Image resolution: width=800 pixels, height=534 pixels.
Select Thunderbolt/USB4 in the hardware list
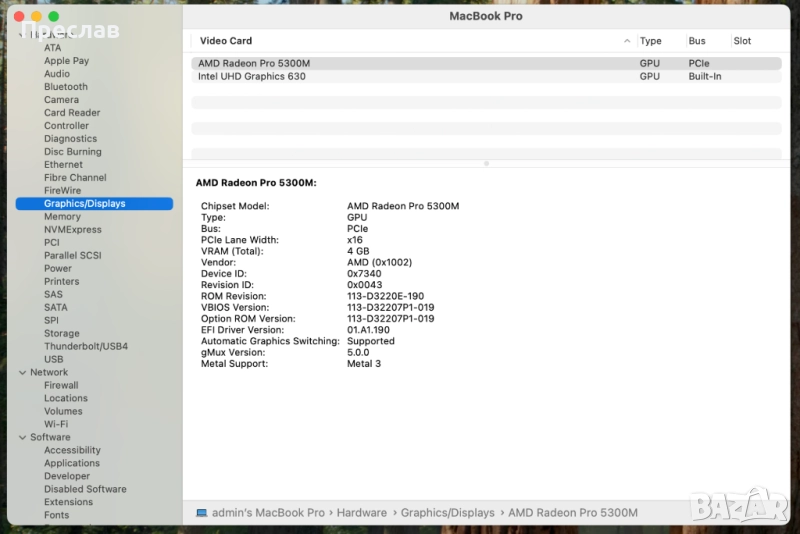[x=86, y=346]
